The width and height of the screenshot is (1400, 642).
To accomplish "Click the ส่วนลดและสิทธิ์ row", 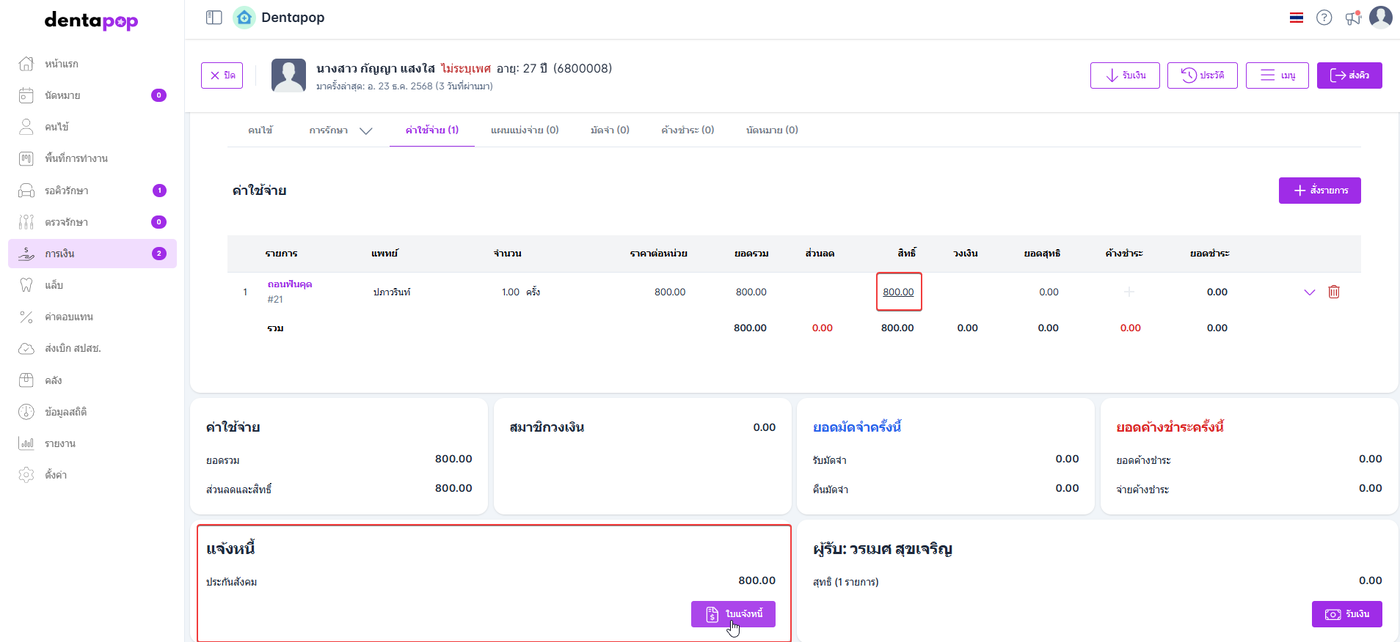I will pyautogui.click(x=339, y=489).
